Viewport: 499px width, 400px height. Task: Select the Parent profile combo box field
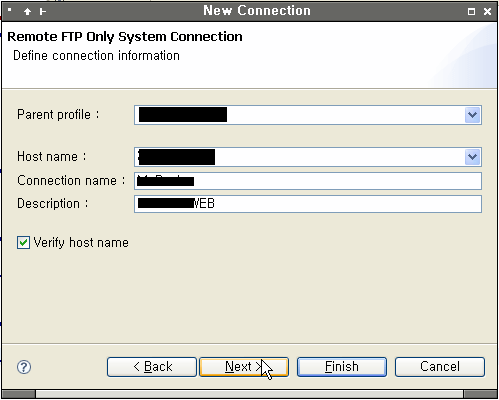[308, 115]
